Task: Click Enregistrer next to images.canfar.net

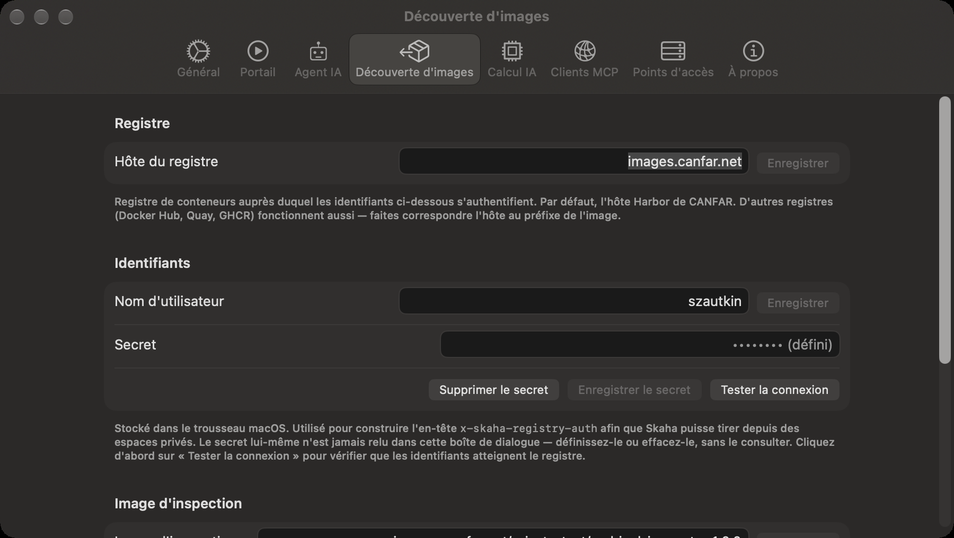Action: point(798,163)
